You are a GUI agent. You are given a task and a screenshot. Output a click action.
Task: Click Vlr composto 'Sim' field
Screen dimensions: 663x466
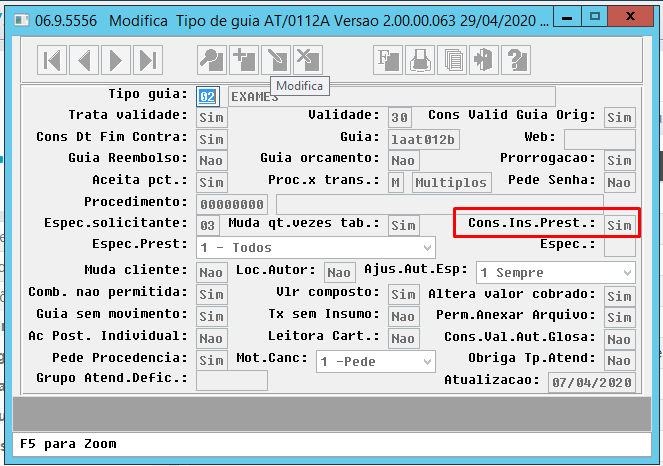point(403,295)
